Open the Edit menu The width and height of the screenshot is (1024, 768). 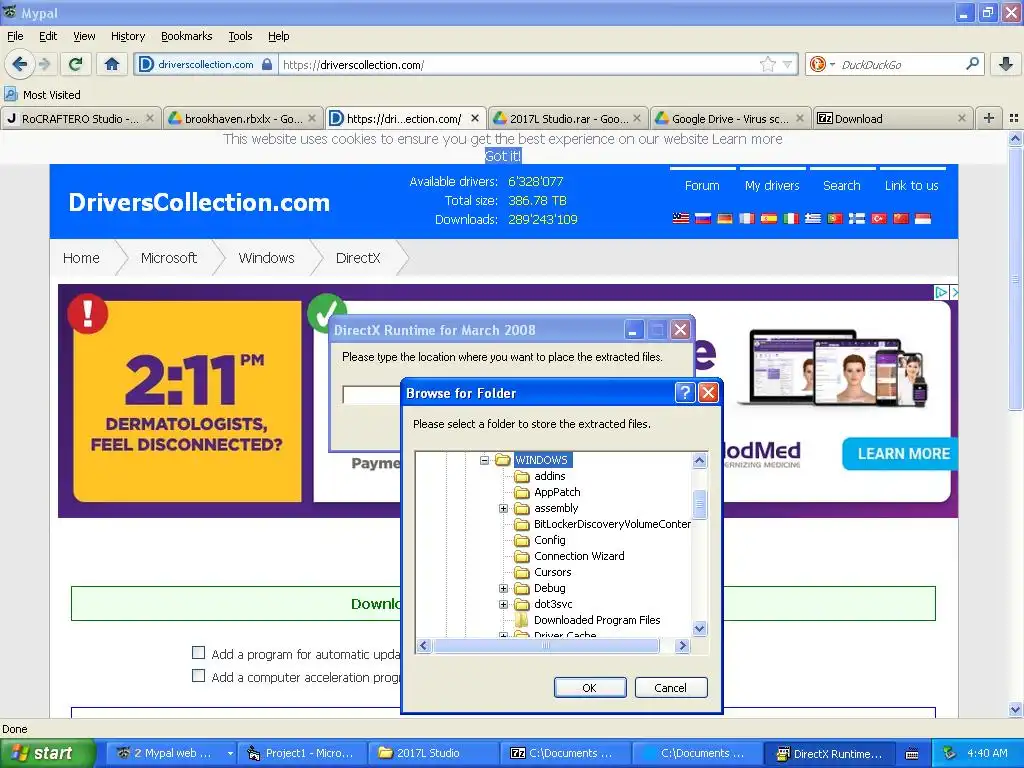click(x=48, y=36)
